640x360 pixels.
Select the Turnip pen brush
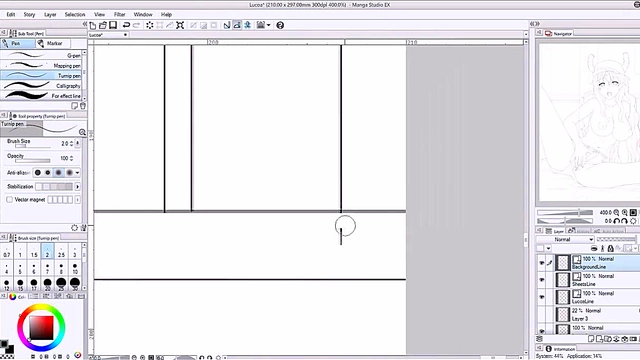pyautogui.click(x=41, y=76)
